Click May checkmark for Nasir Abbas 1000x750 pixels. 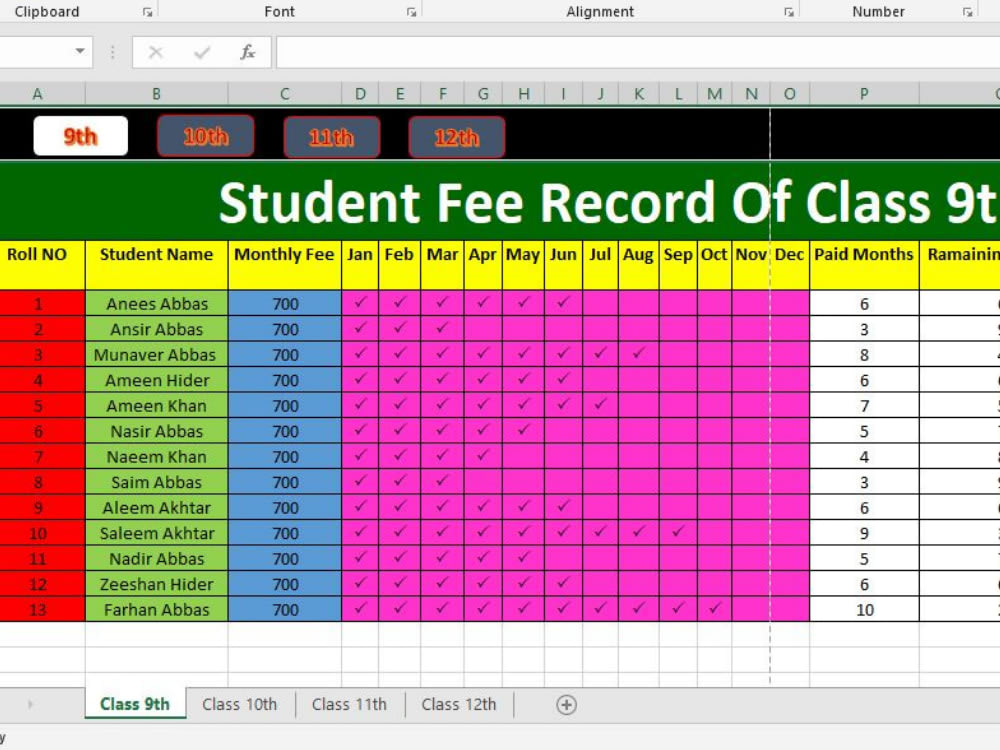click(523, 430)
